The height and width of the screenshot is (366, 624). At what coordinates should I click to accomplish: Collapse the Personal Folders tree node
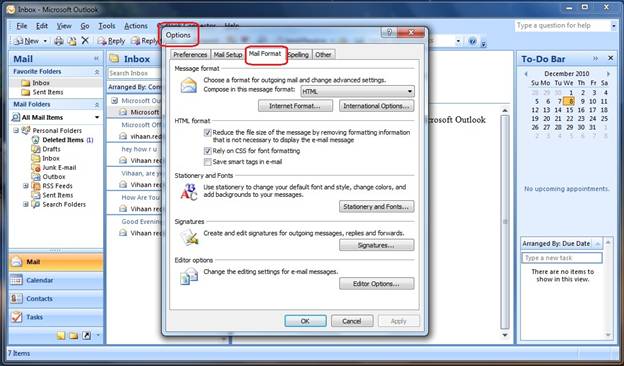click(16, 130)
